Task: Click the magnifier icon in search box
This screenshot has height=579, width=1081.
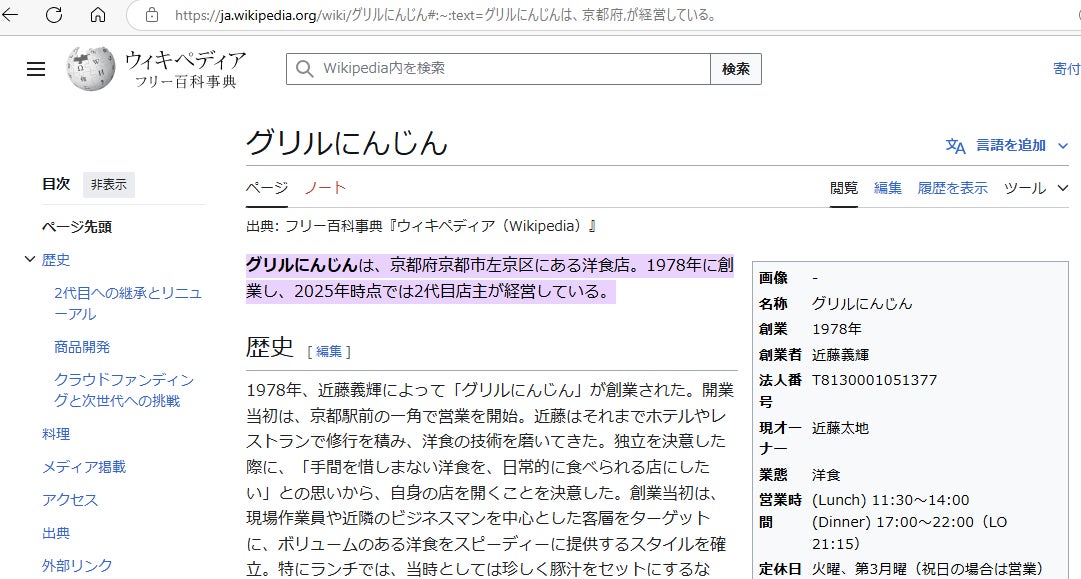Action: coord(304,69)
